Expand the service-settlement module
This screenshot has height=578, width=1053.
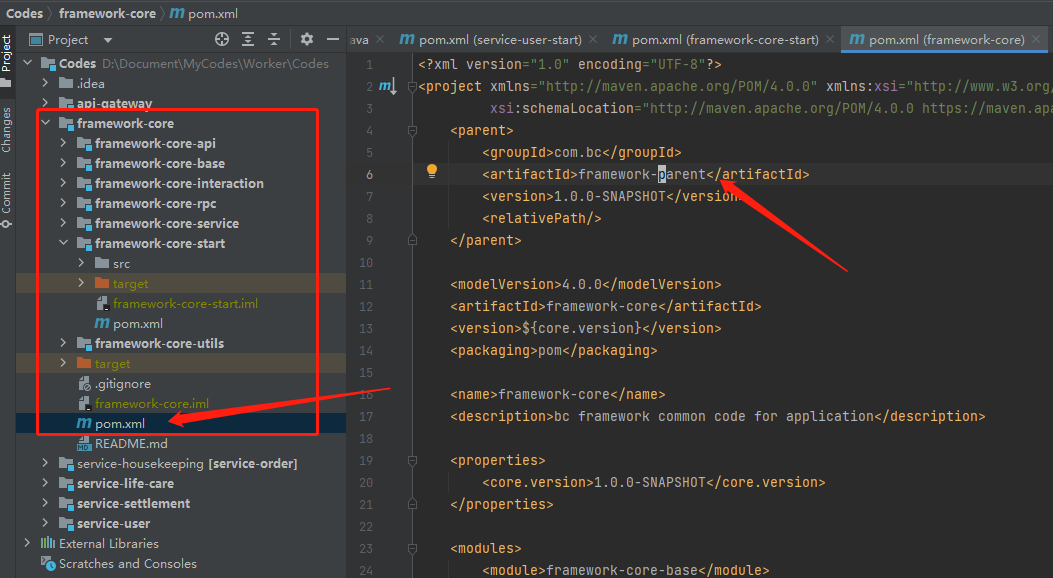(45, 503)
